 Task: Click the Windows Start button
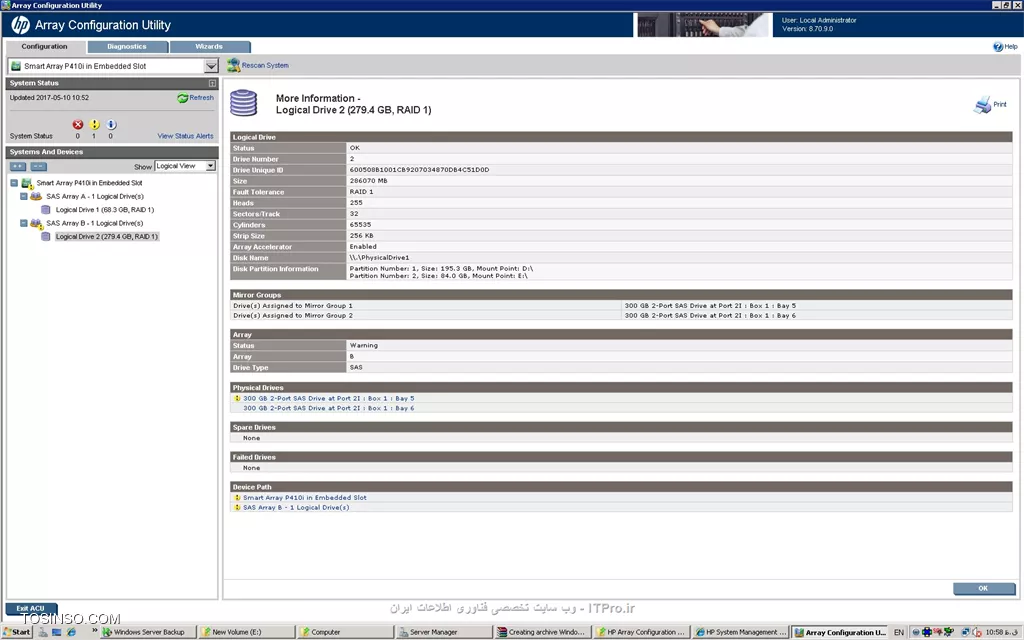16,632
